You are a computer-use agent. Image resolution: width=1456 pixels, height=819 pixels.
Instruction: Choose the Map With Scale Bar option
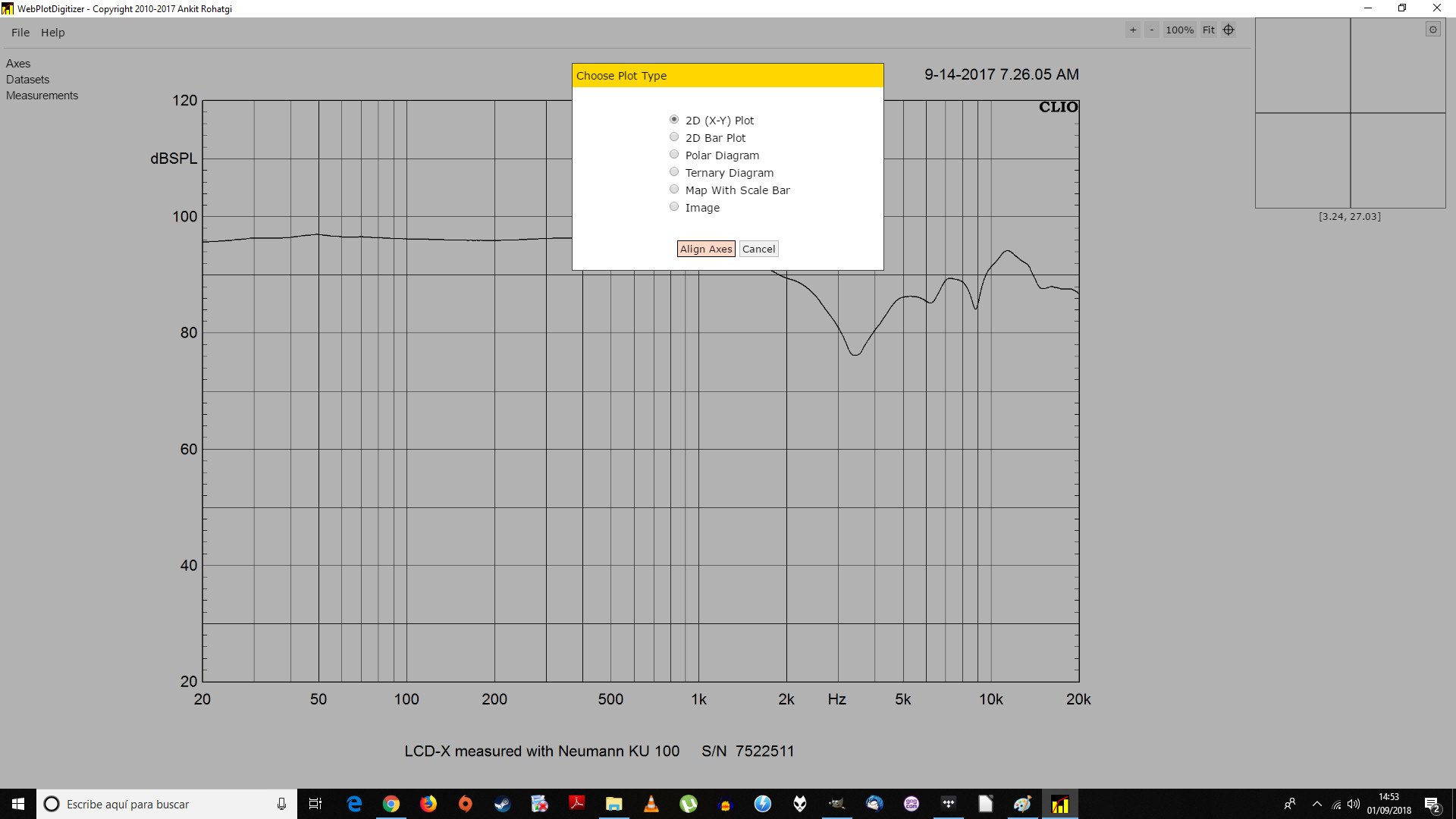point(674,190)
